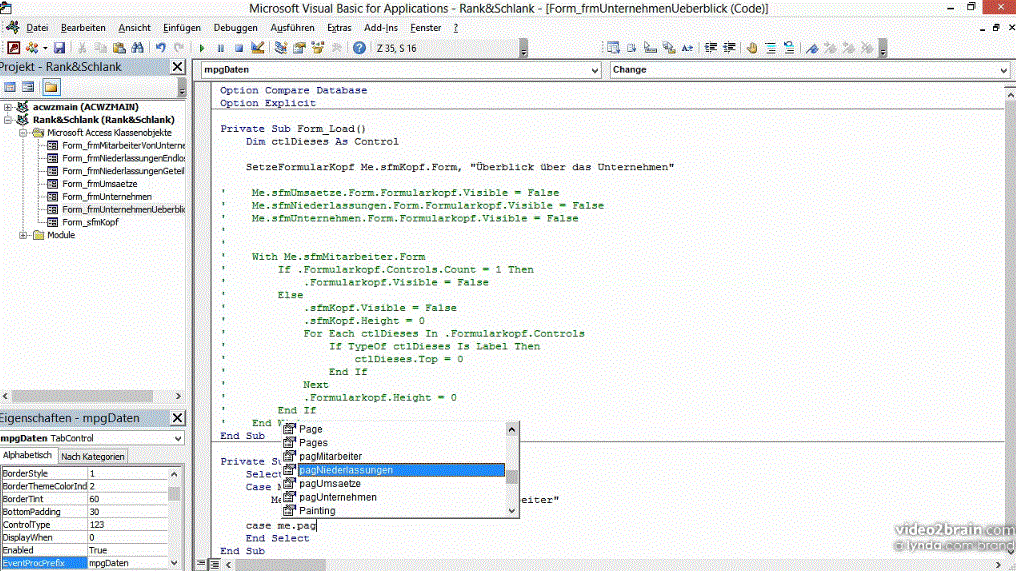Image resolution: width=1016 pixels, height=571 pixels.
Task: Comment out the selected block
Action: click(770, 48)
